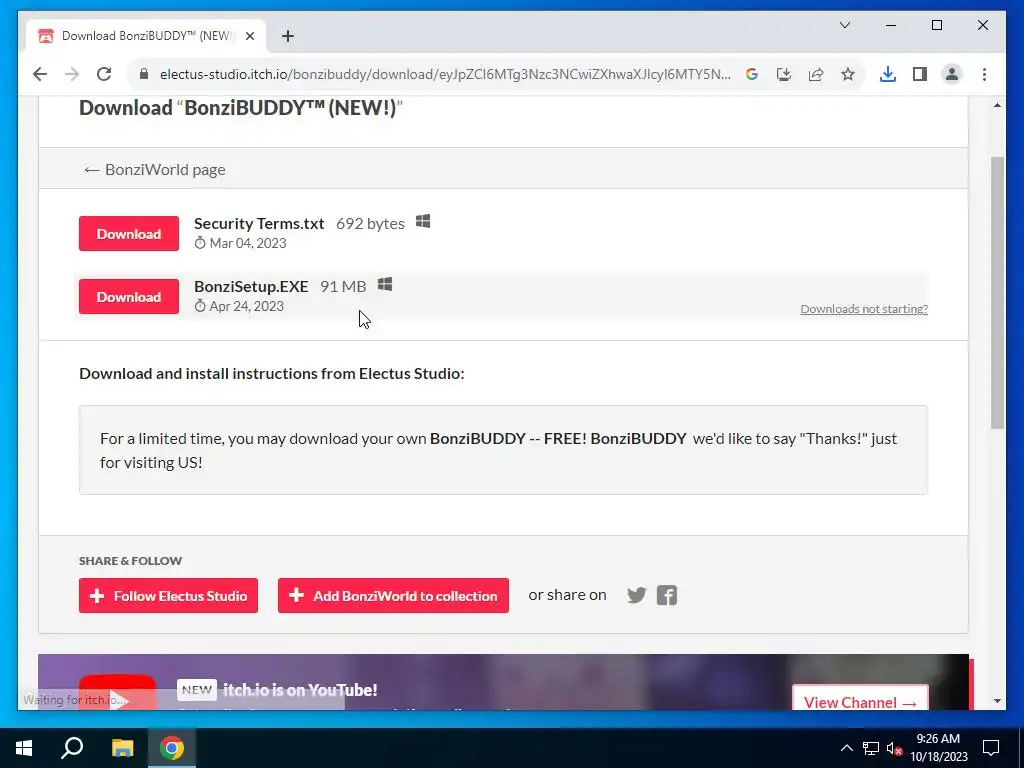Download BonziSetup.EXE
The image size is (1024, 768).
tap(129, 296)
